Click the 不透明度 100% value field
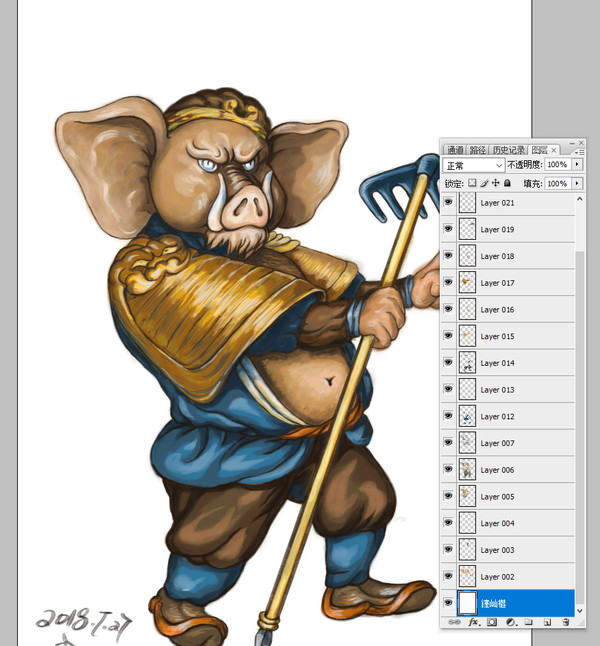 pyautogui.click(x=558, y=164)
